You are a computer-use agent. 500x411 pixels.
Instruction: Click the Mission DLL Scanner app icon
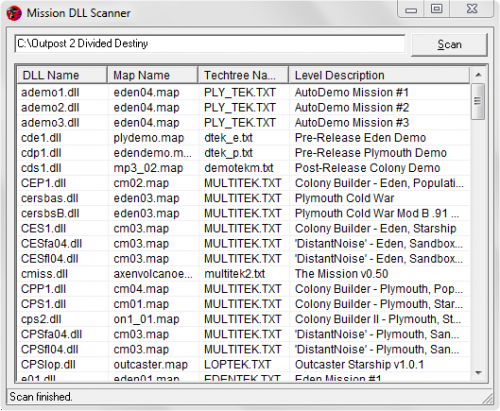click(14, 13)
